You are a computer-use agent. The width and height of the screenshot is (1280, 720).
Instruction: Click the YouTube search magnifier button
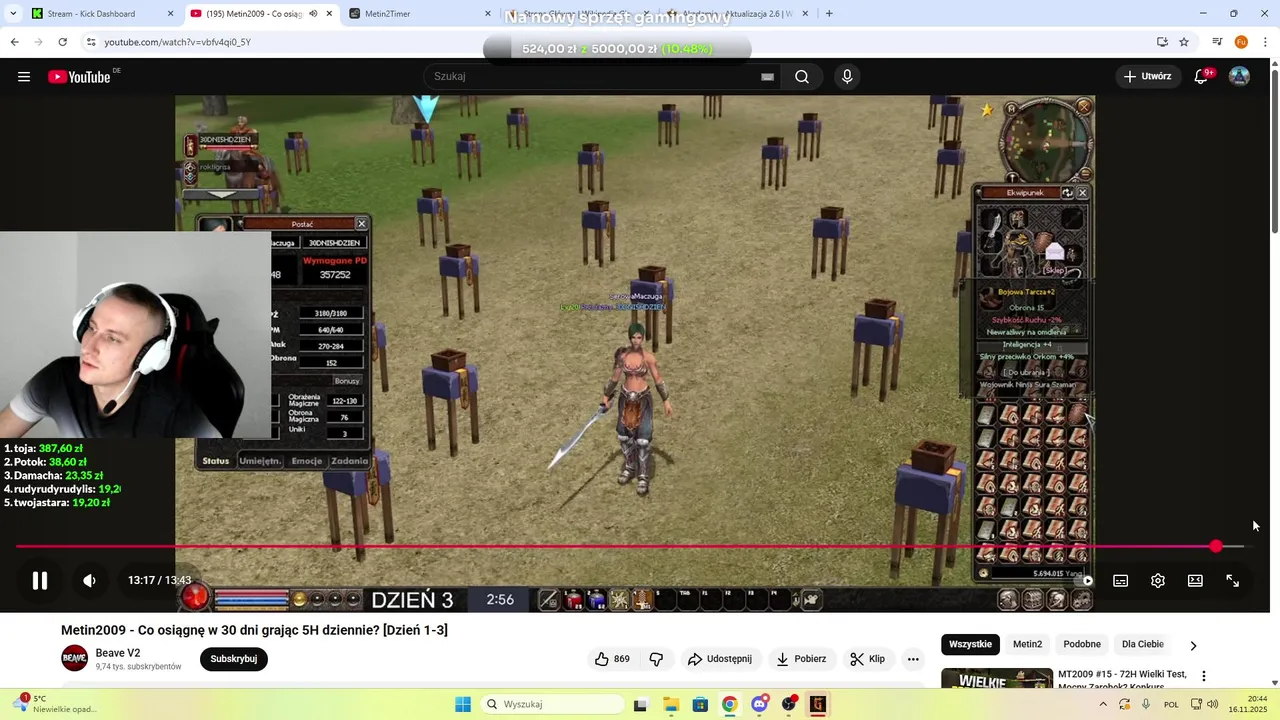click(802, 77)
